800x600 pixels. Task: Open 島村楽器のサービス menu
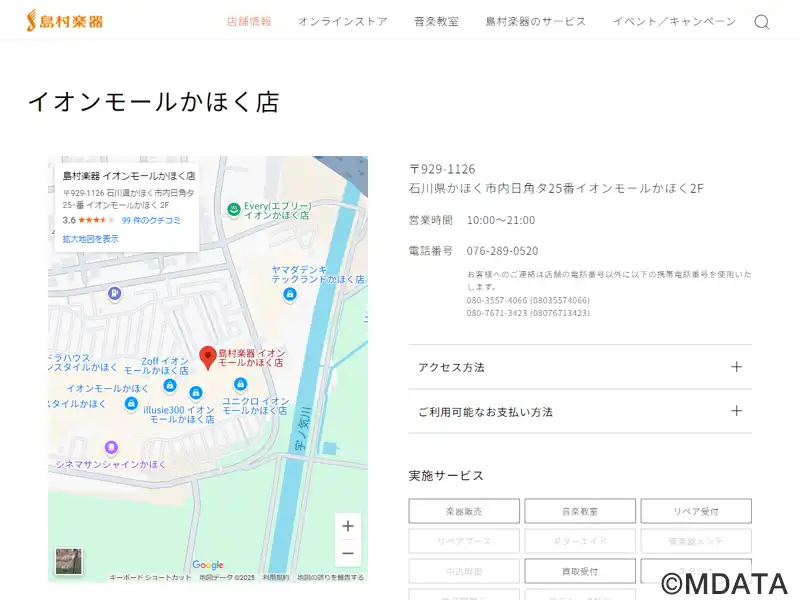[x=536, y=21]
